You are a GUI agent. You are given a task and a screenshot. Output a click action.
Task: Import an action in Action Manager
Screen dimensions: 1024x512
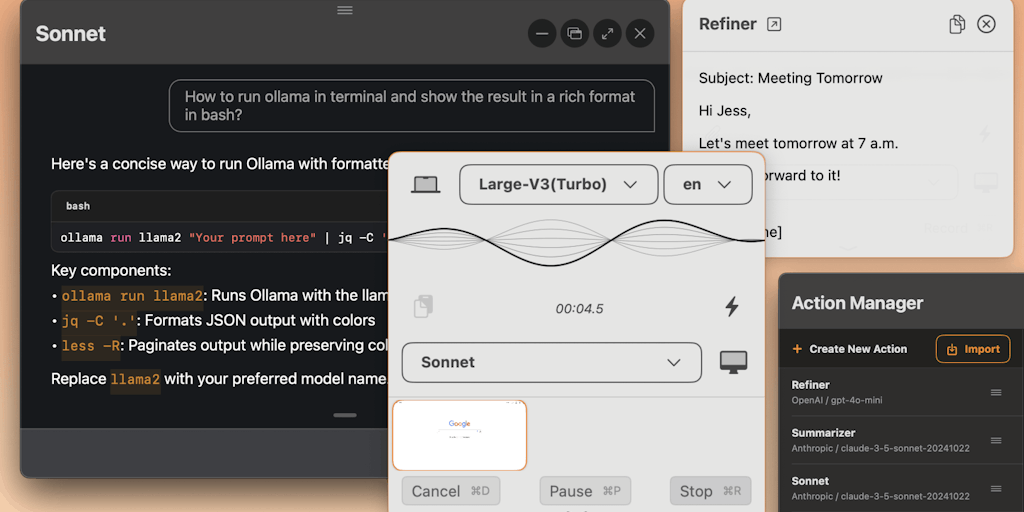[x=973, y=349]
